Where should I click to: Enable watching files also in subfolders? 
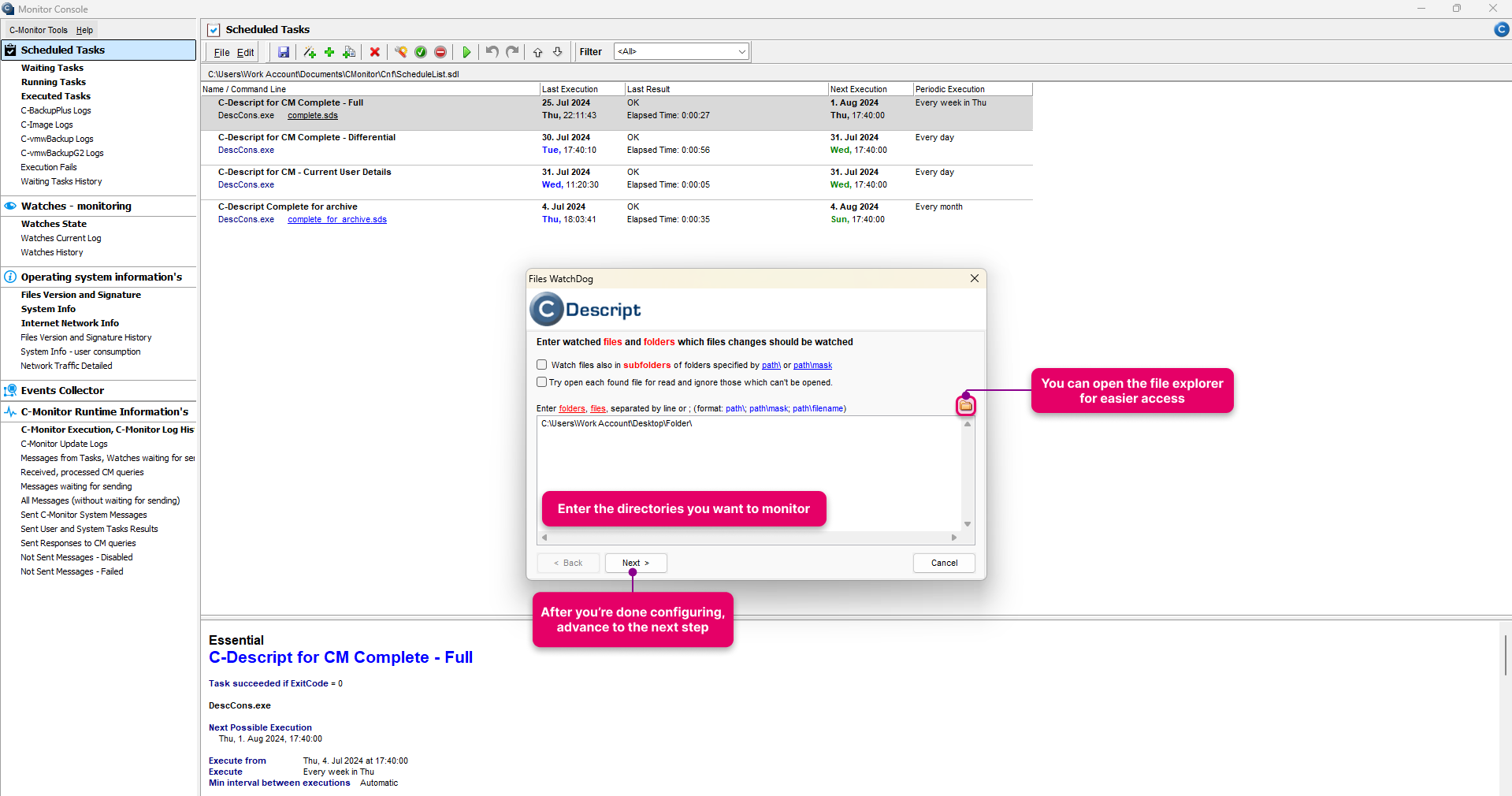tap(542, 365)
